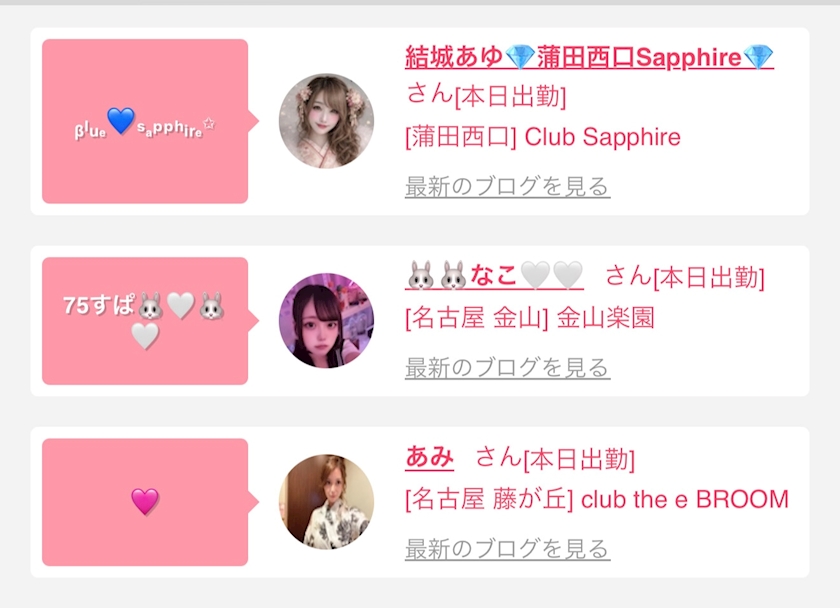
Task: Click [蒲田西口] Club Sapphire shop text
Action: [x=543, y=137]
